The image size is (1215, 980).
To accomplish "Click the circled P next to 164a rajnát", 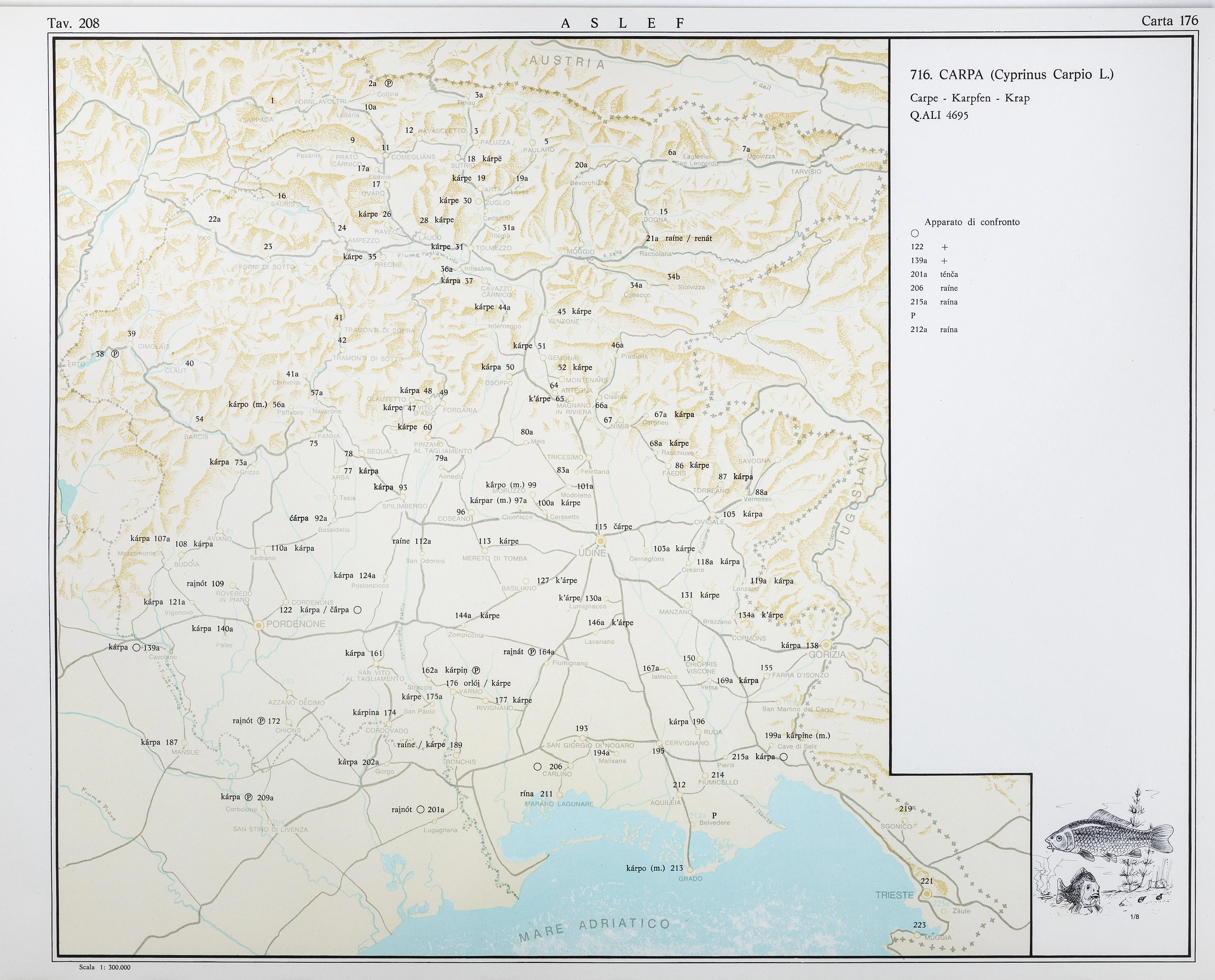I will click(x=532, y=652).
